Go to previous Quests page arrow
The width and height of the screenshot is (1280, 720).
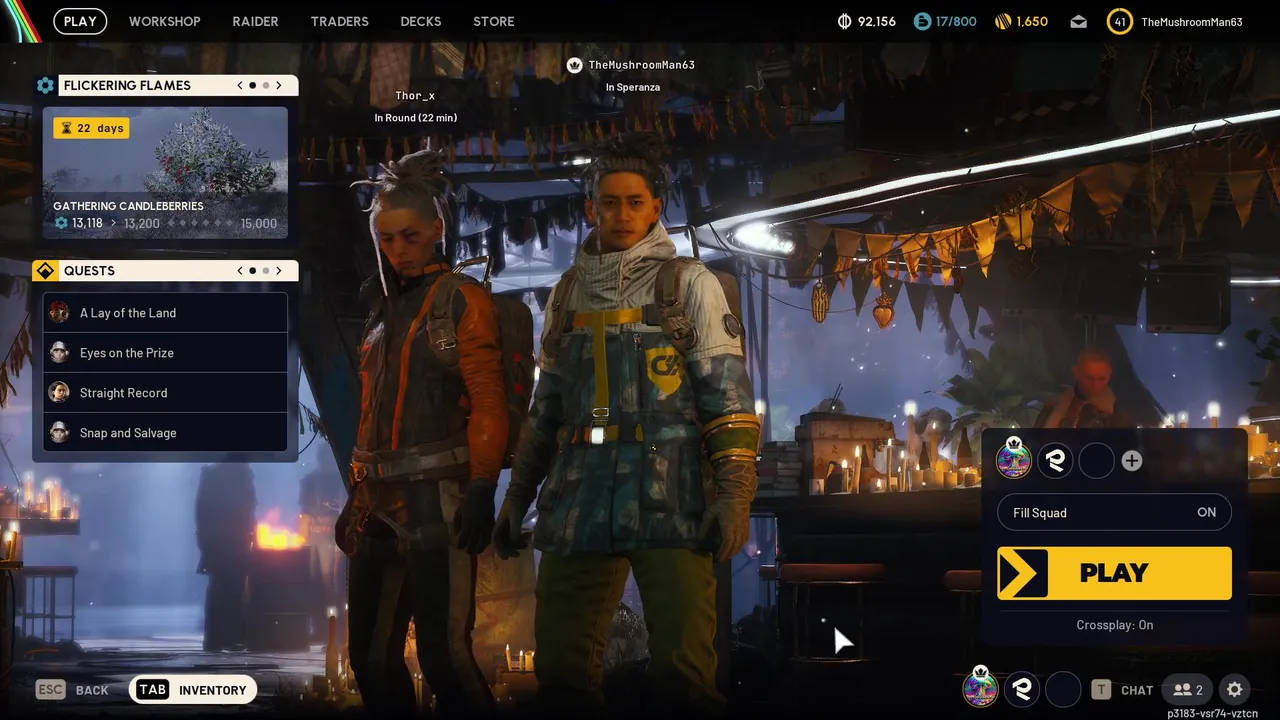[x=240, y=271]
